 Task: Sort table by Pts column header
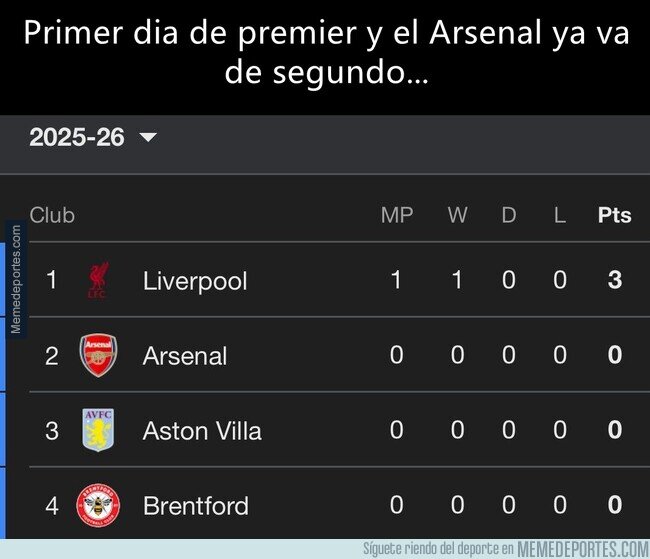click(x=614, y=215)
